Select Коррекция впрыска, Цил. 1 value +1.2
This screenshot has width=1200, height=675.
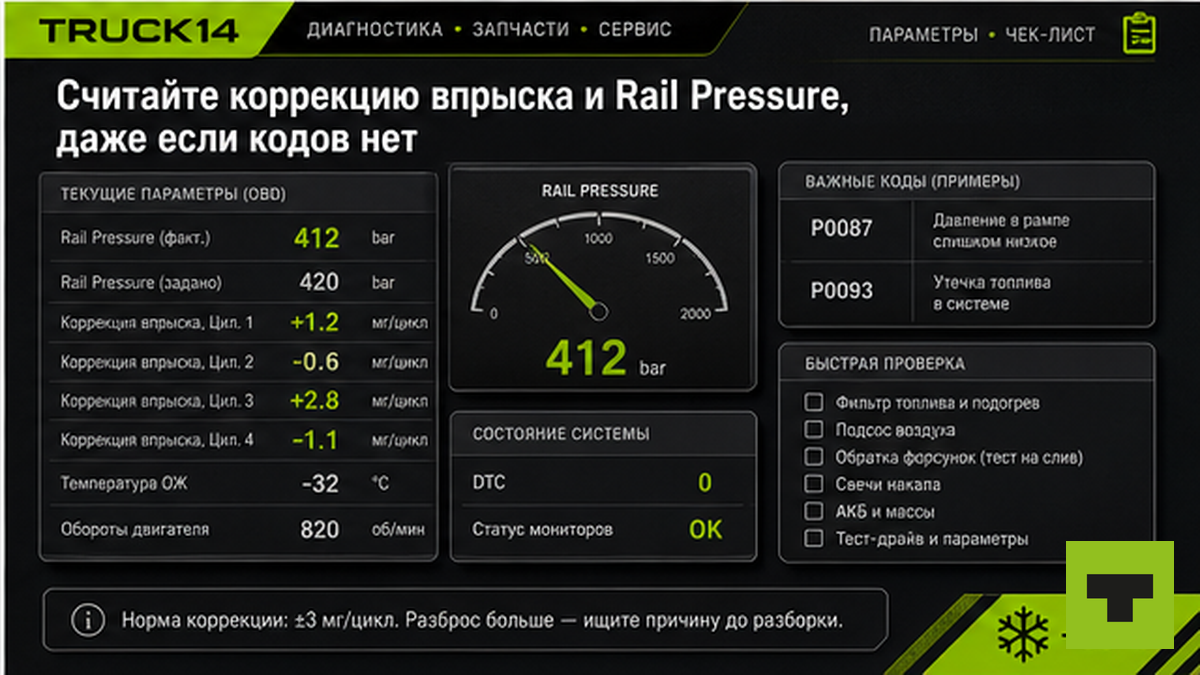[314, 322]
